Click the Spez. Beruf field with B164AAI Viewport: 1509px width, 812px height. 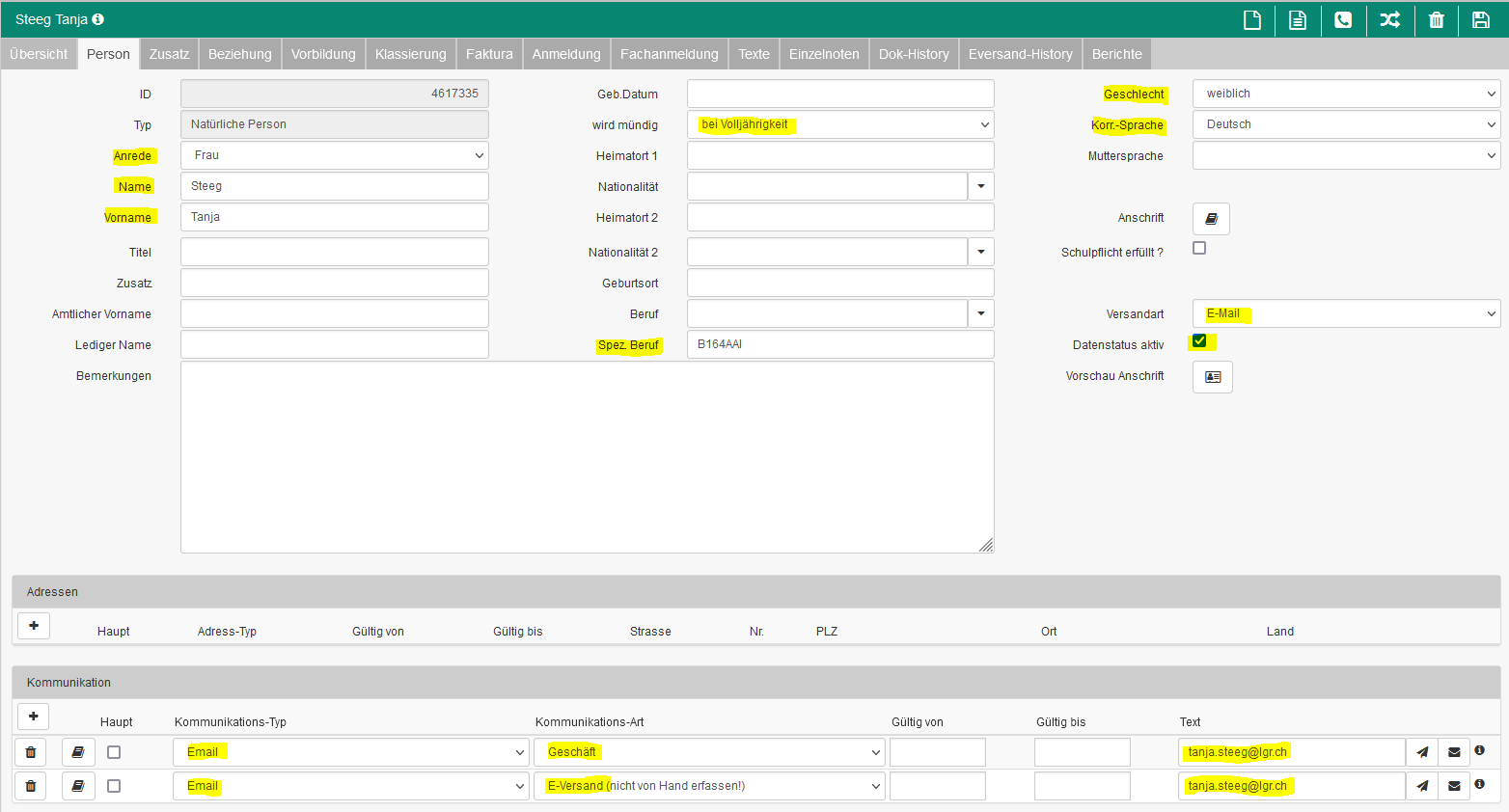pos(840,344)
